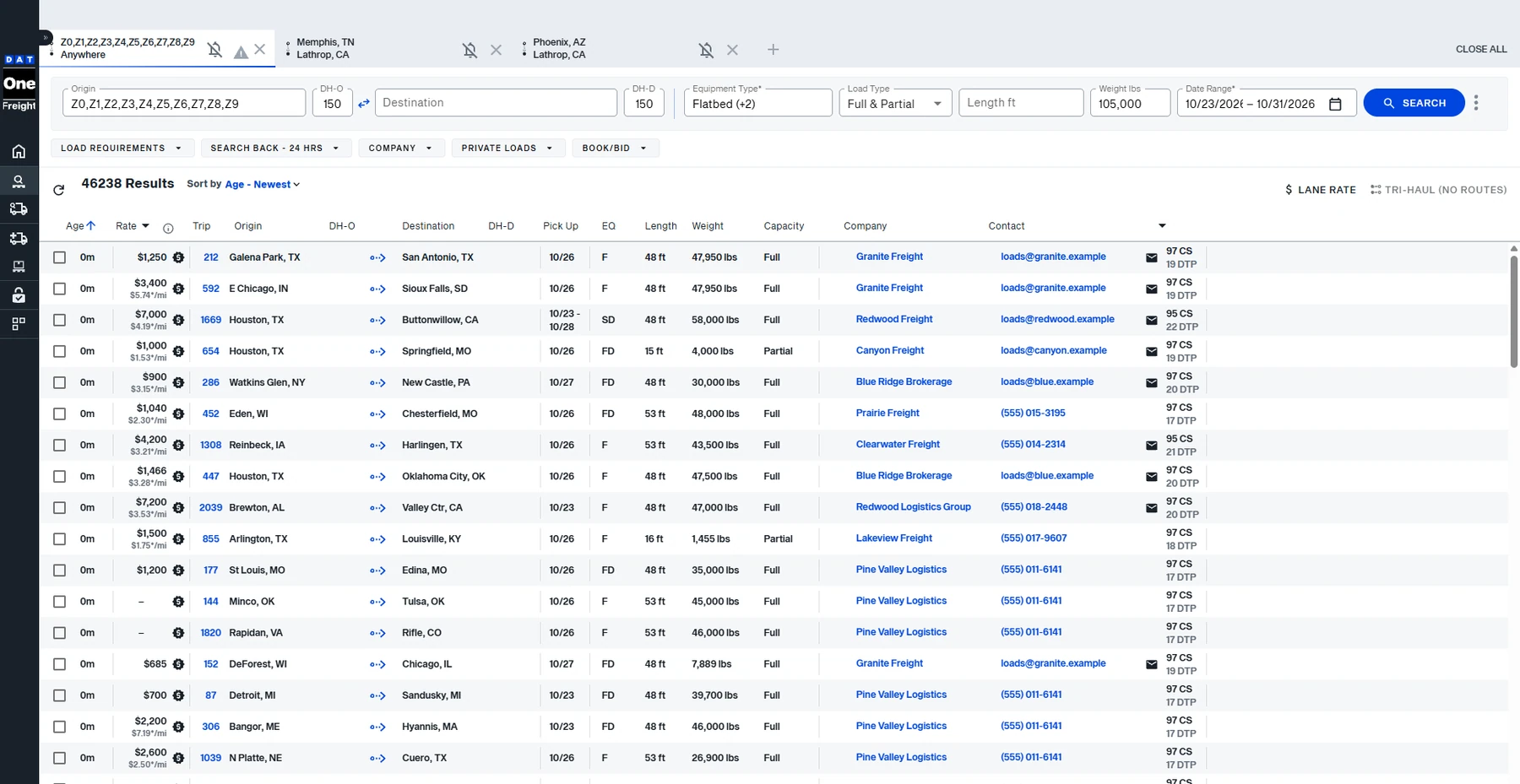Run the load Search button
Screen dimensions: 1520x784
[x=1414, y=103]
